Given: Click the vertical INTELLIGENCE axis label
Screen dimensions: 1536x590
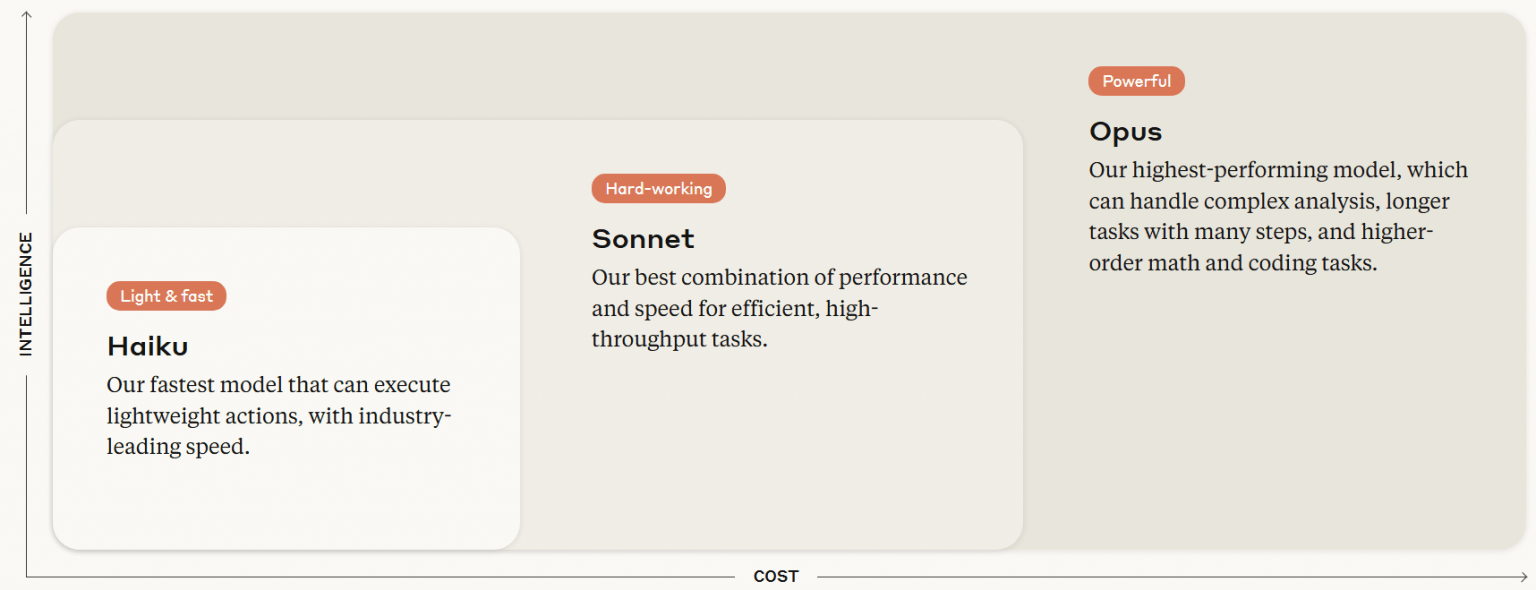Looking at the screenshot, I should click(x=26, y=294).
